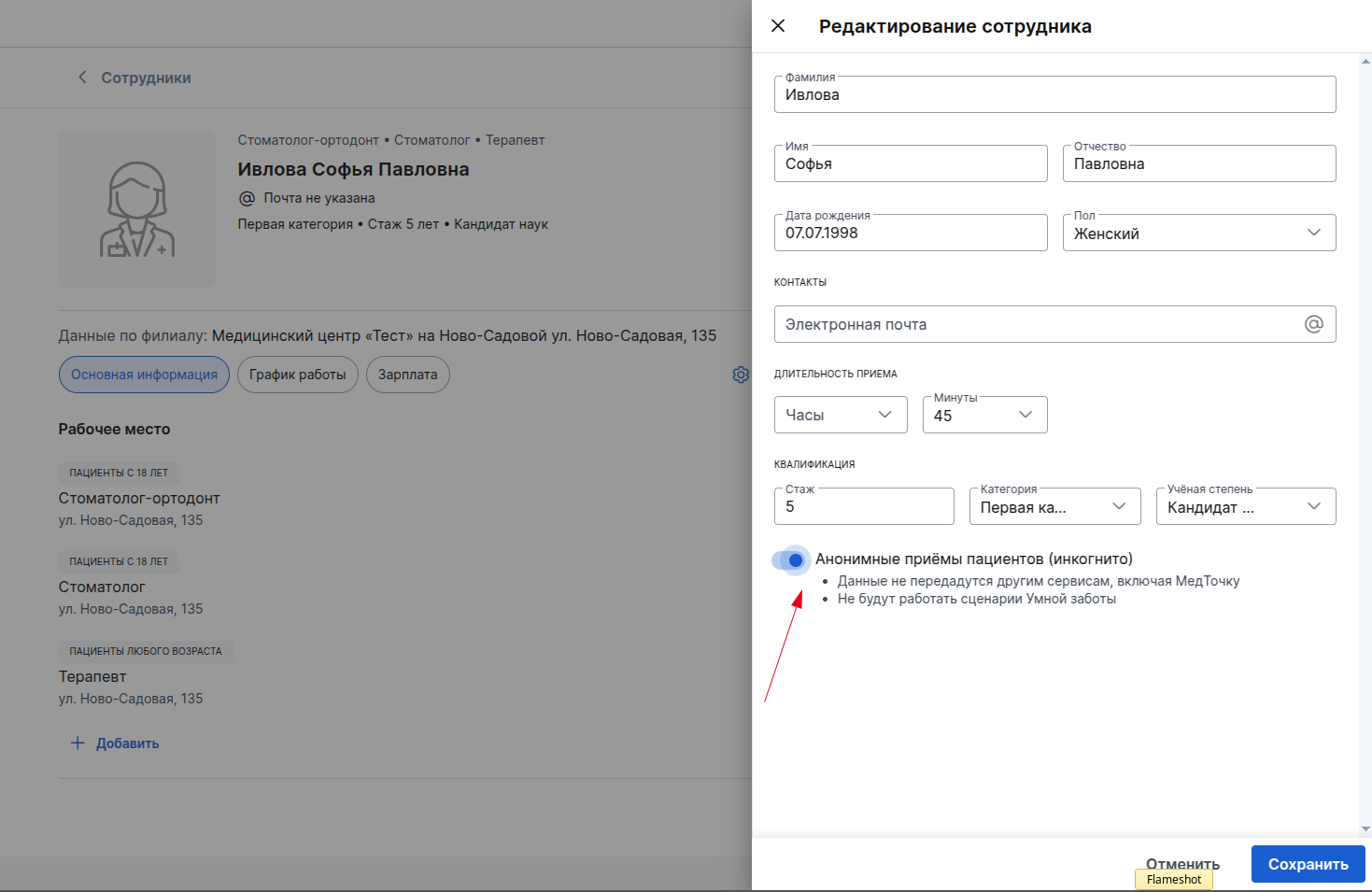Screen dimensions: 1372x892
Task: Click the @ icon beside Почта не указана
Action: click(247, 198)
